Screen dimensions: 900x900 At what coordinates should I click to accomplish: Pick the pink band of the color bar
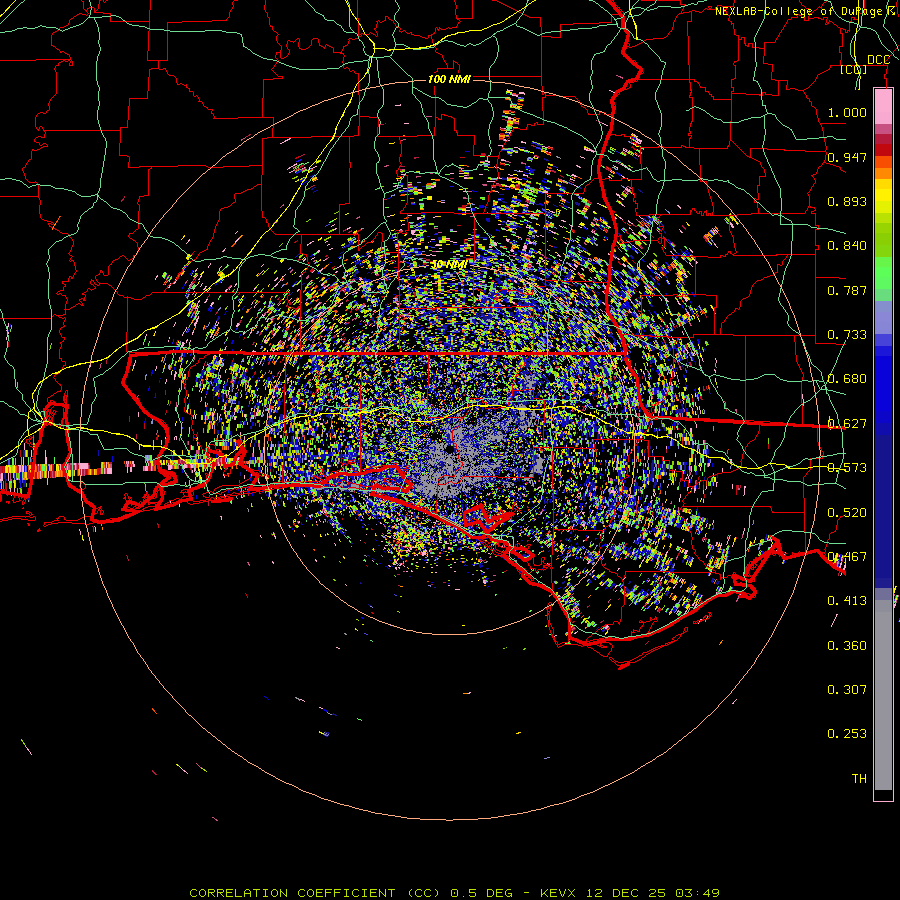click(x=883, y=107)
